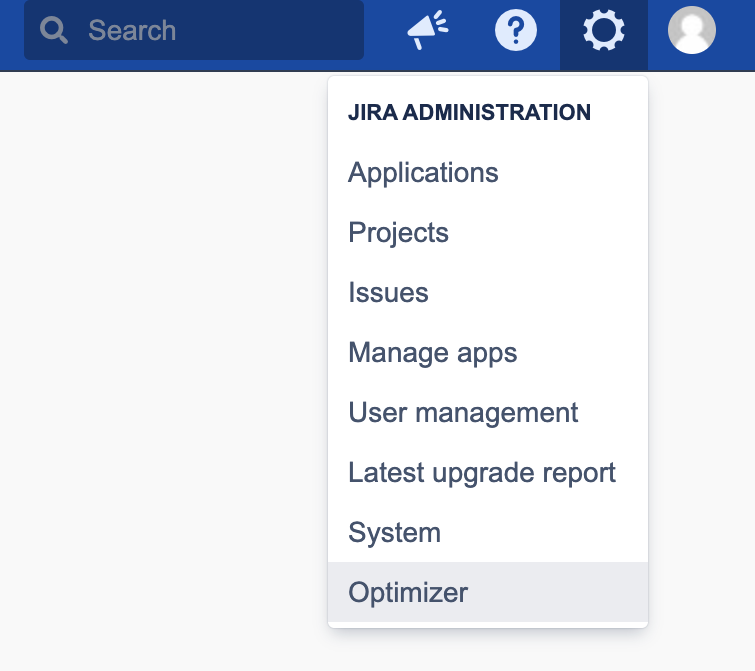Go to Manage apps
Viewport: 755px width, 671px height.
(432, 353)
